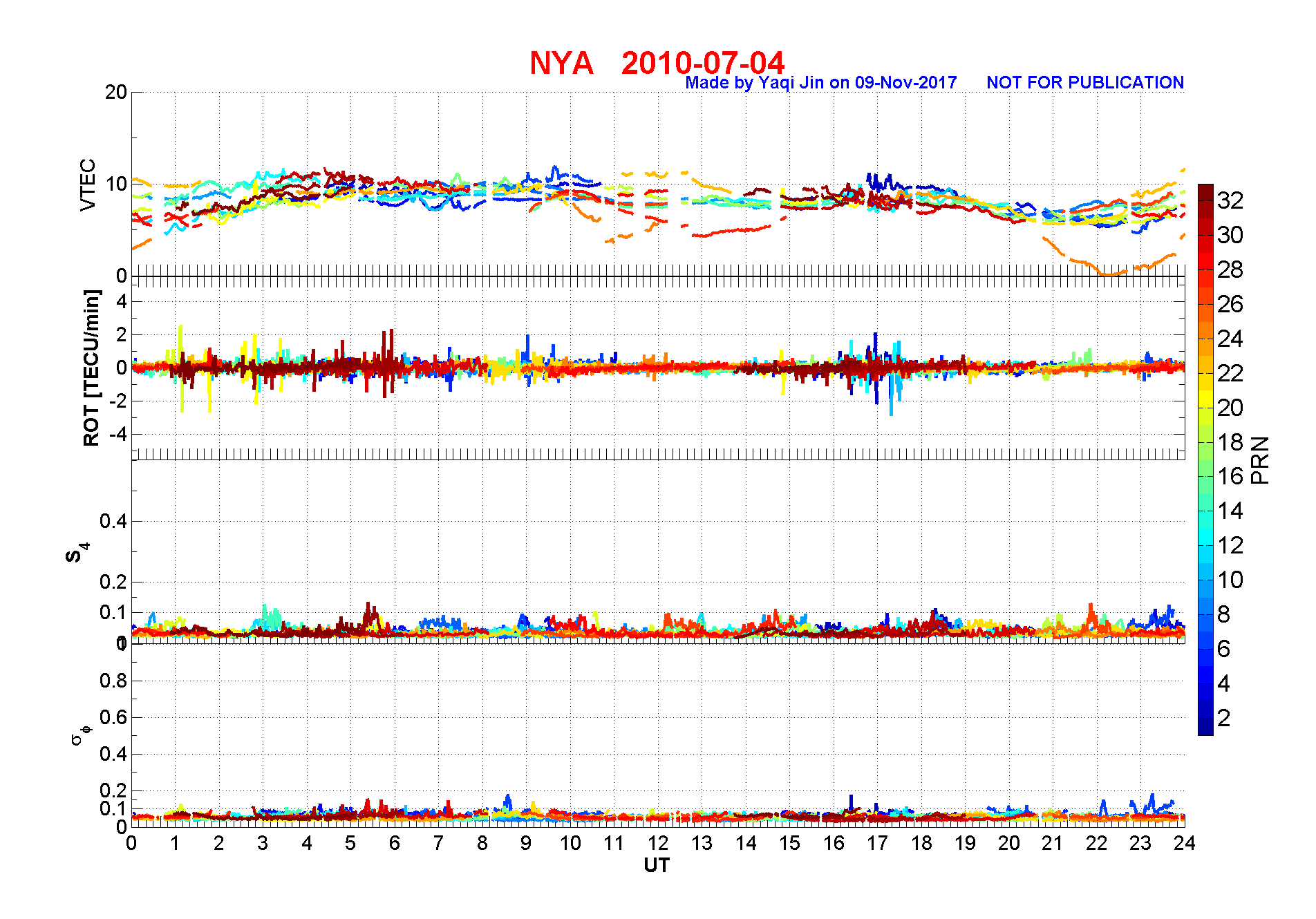Click the x-axis tick label 24

click(1185, 843)
